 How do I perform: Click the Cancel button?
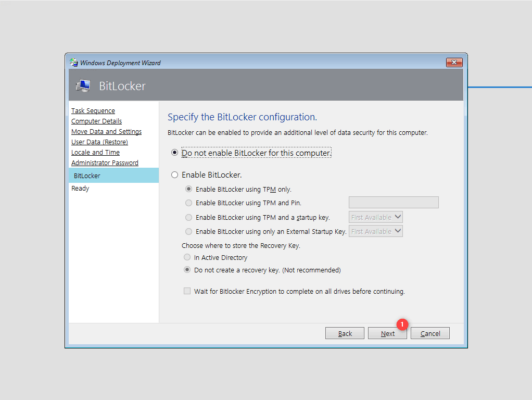click(430, 333)
